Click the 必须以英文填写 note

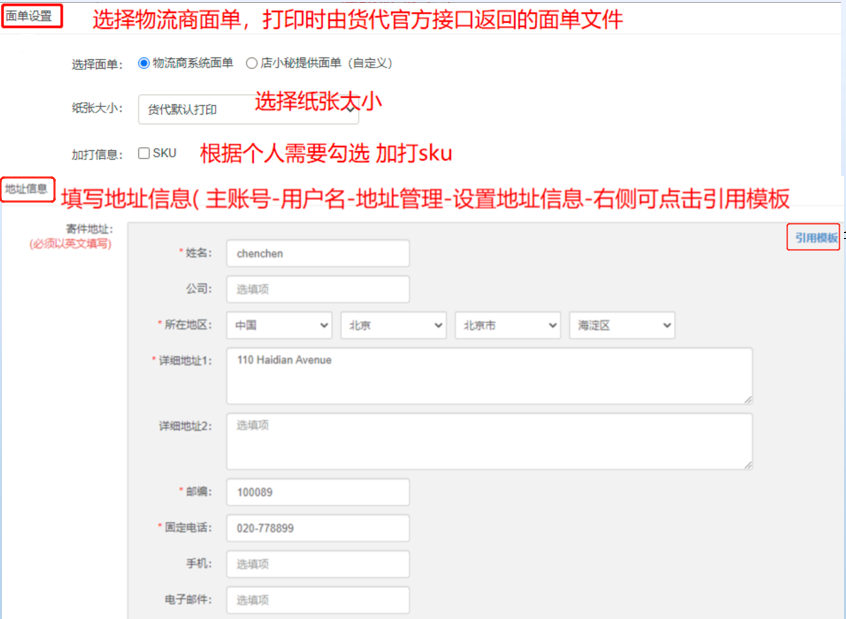(71, 244)
